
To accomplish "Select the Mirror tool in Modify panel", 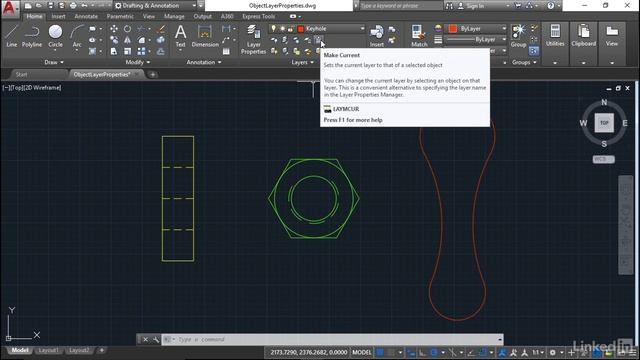I will tap(127, 40).
